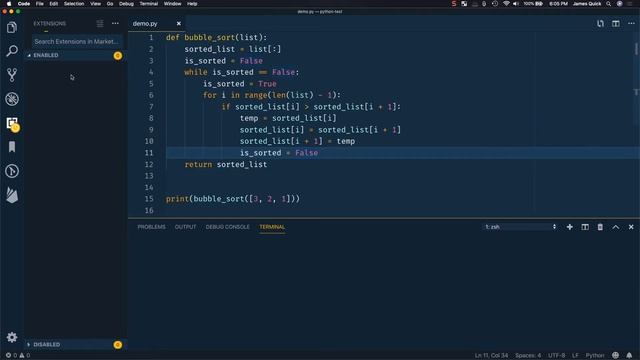The height and width of the screenshot is (360, 640).
Task: Click 'while is_sorted == False:' line
Action: point(242,72)
